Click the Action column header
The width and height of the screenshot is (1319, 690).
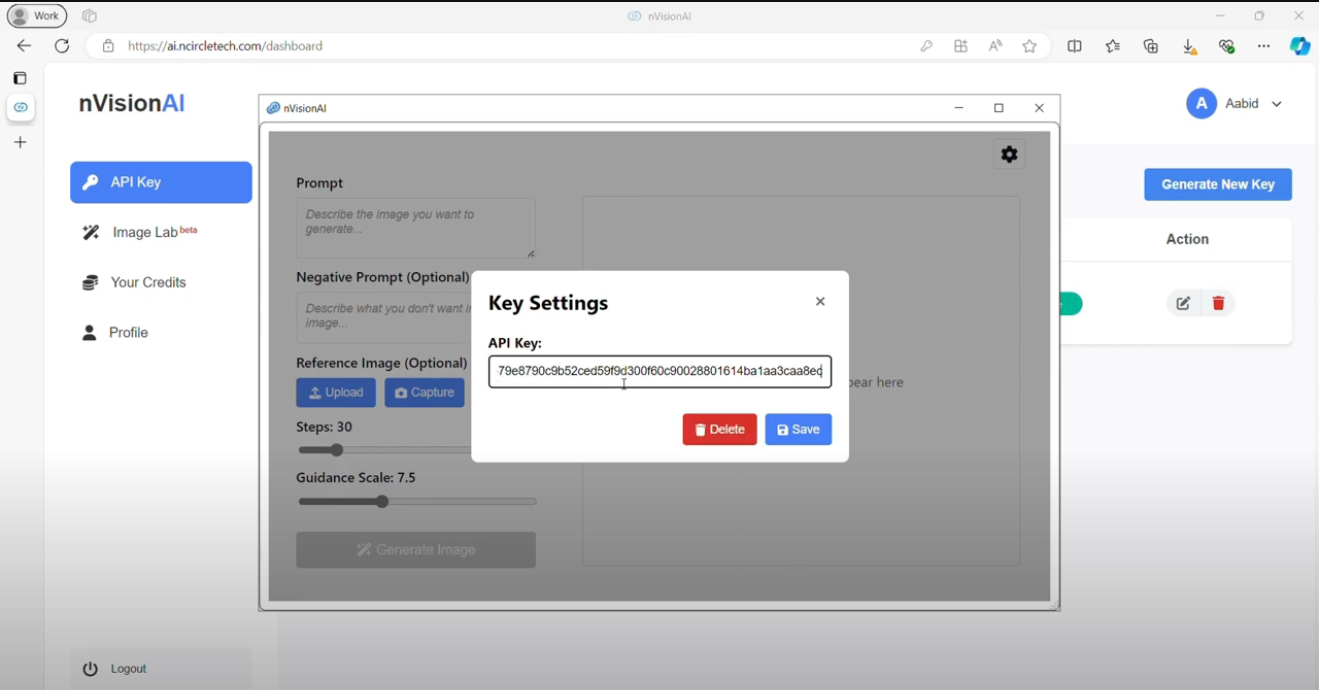[x=1187, y=239]
